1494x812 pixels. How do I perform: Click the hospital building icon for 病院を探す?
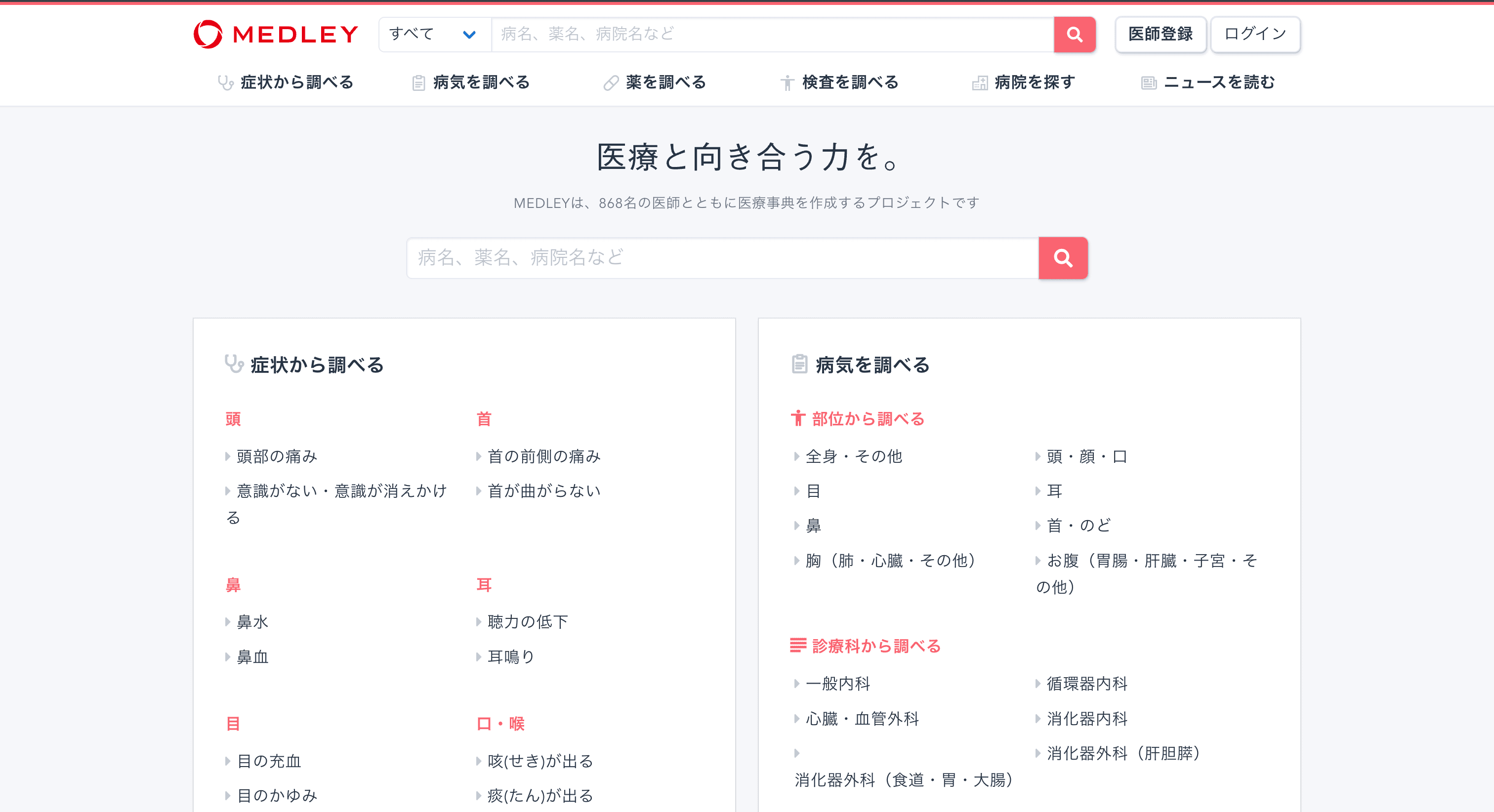click(x=980, y=83)
